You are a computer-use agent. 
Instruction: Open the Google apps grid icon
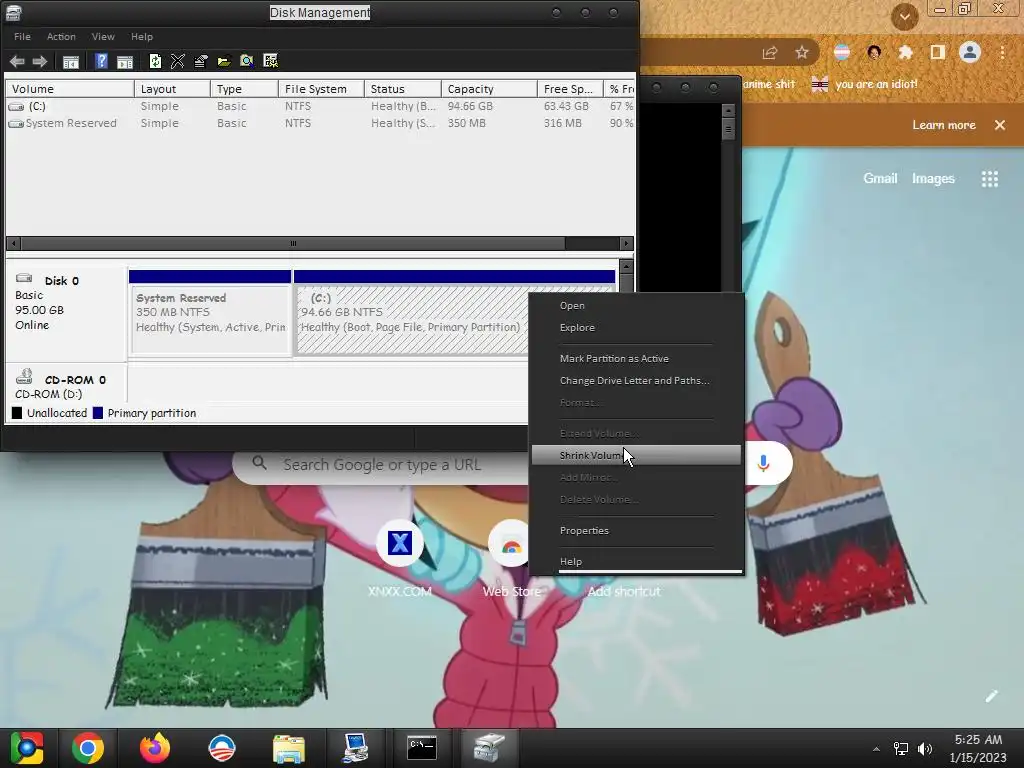[990, 179]
